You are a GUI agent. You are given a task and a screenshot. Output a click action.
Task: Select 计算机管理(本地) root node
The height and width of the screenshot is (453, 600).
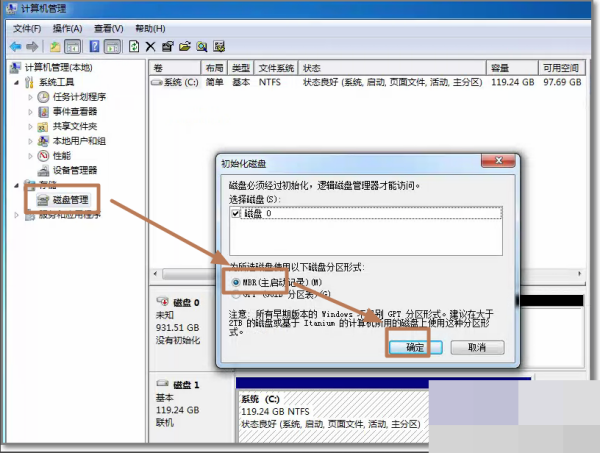pos(58,68)
